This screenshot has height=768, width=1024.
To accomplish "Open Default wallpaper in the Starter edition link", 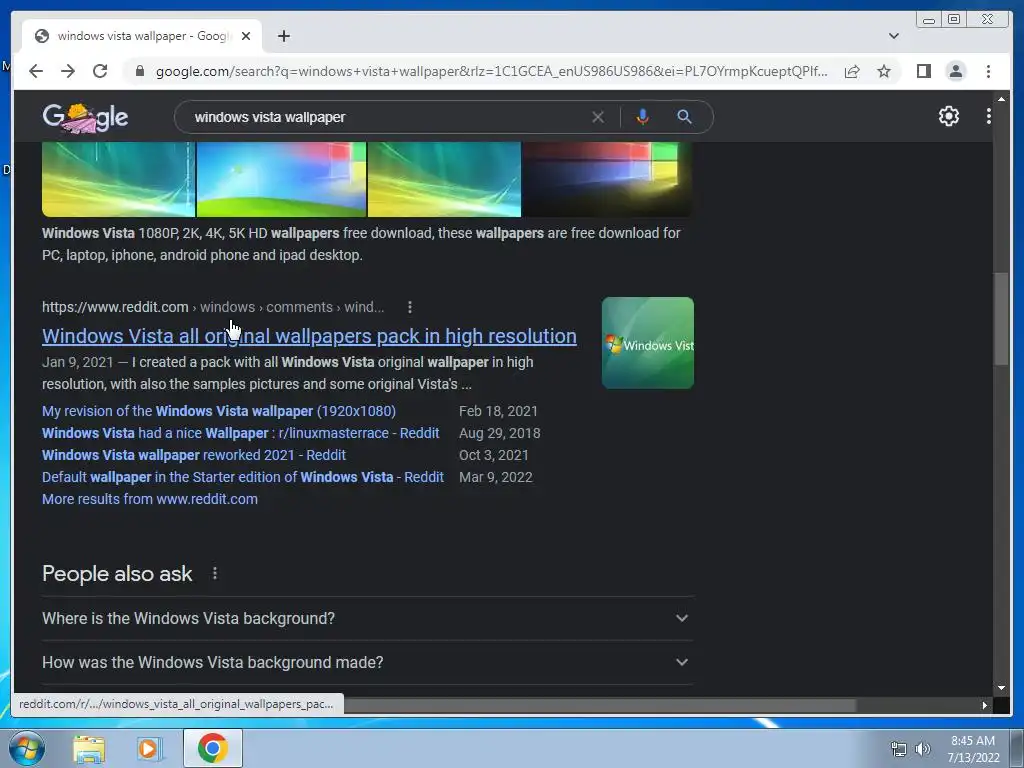I will [243, 477].
